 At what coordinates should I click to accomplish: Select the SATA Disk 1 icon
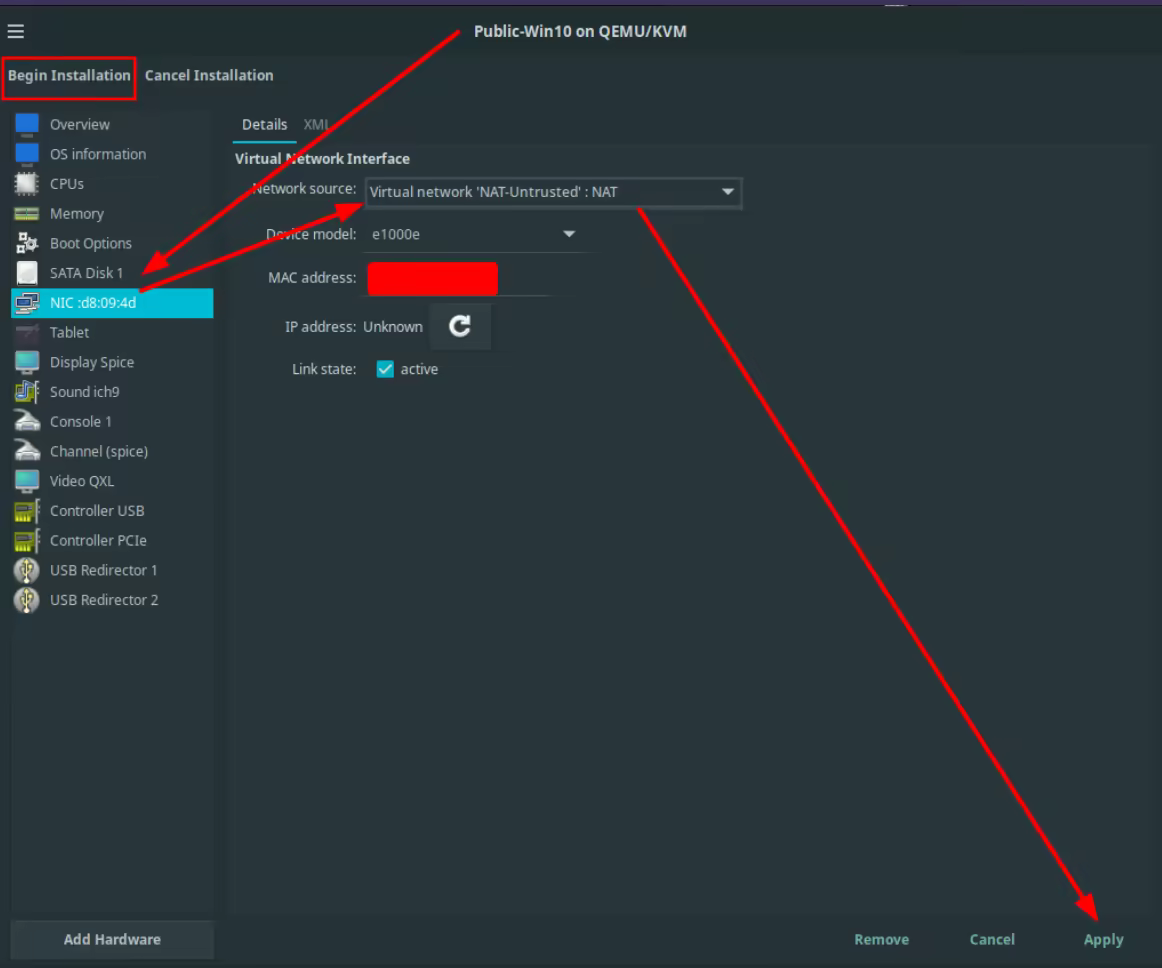[27, 273]
